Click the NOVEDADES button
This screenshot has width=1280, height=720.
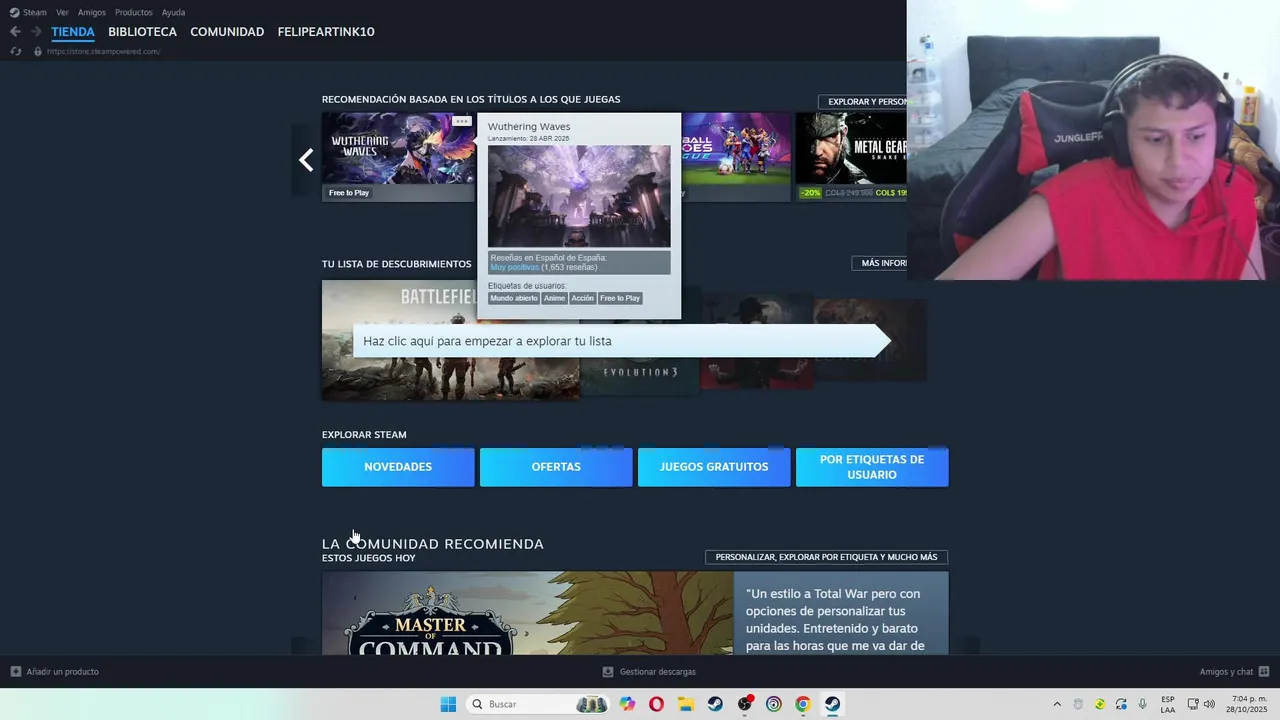coord(398,467)
